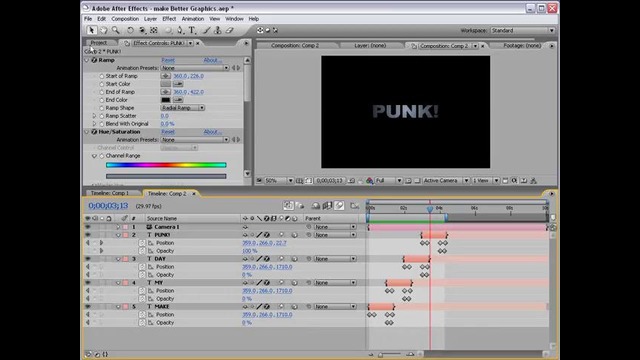This screenshot has width=640, height=360.
Task: Click the show channel RGB icon in viewer
Action: [369, 180]
